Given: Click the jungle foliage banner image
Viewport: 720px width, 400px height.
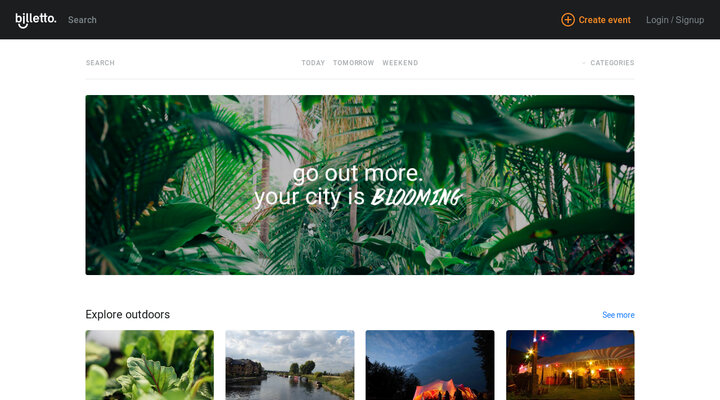Looking at the screenshot, I should [360, 185].
